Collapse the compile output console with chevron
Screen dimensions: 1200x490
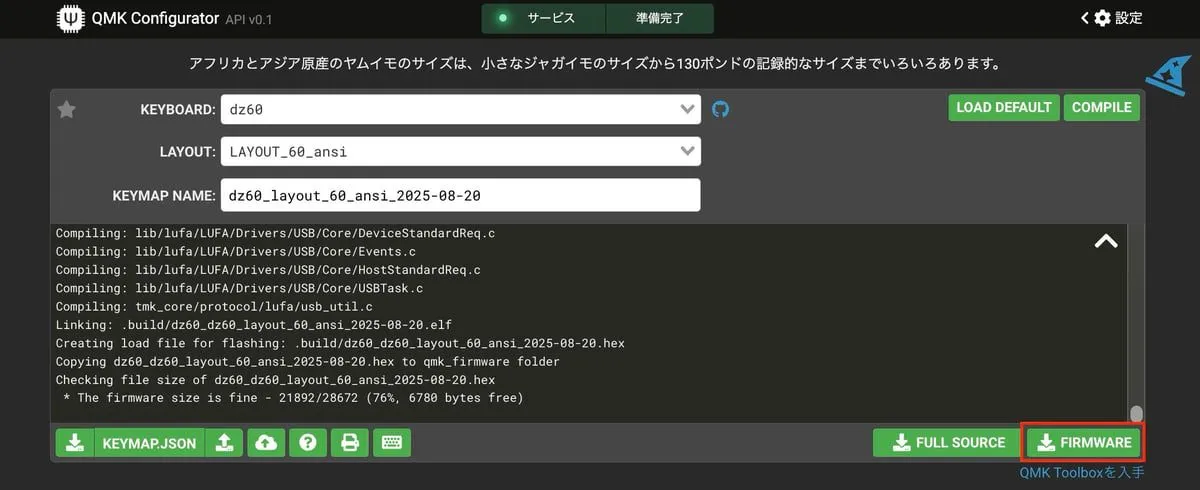click(x=1106, y=241)
